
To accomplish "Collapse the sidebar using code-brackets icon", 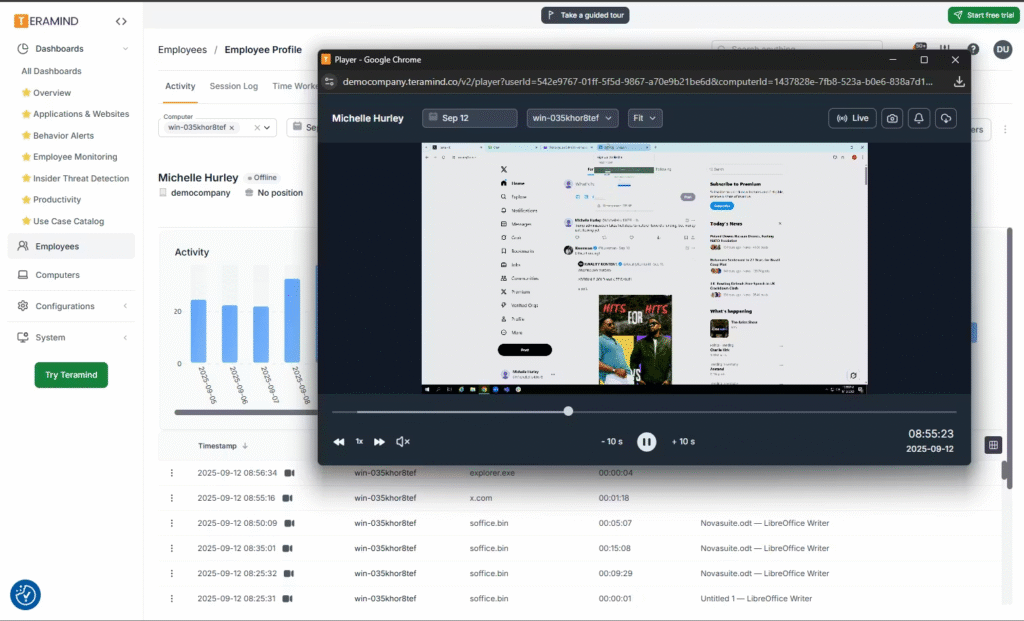I will coord(121,21).
